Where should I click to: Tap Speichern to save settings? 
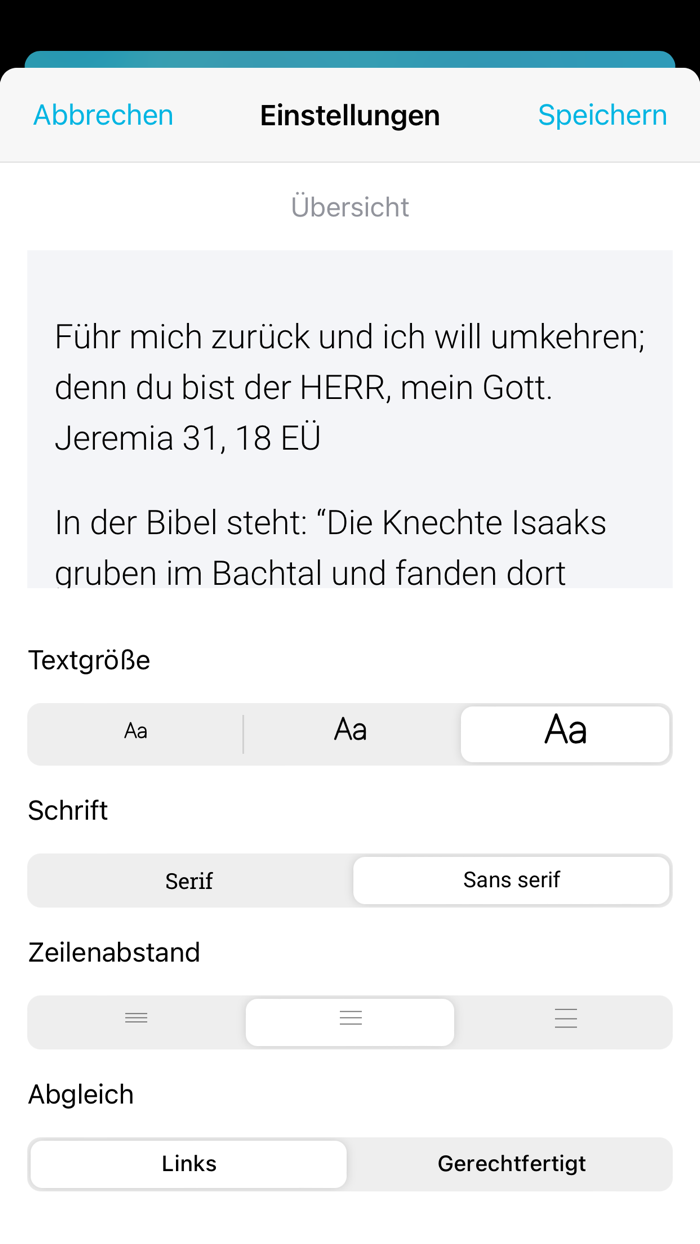point(602,115)
